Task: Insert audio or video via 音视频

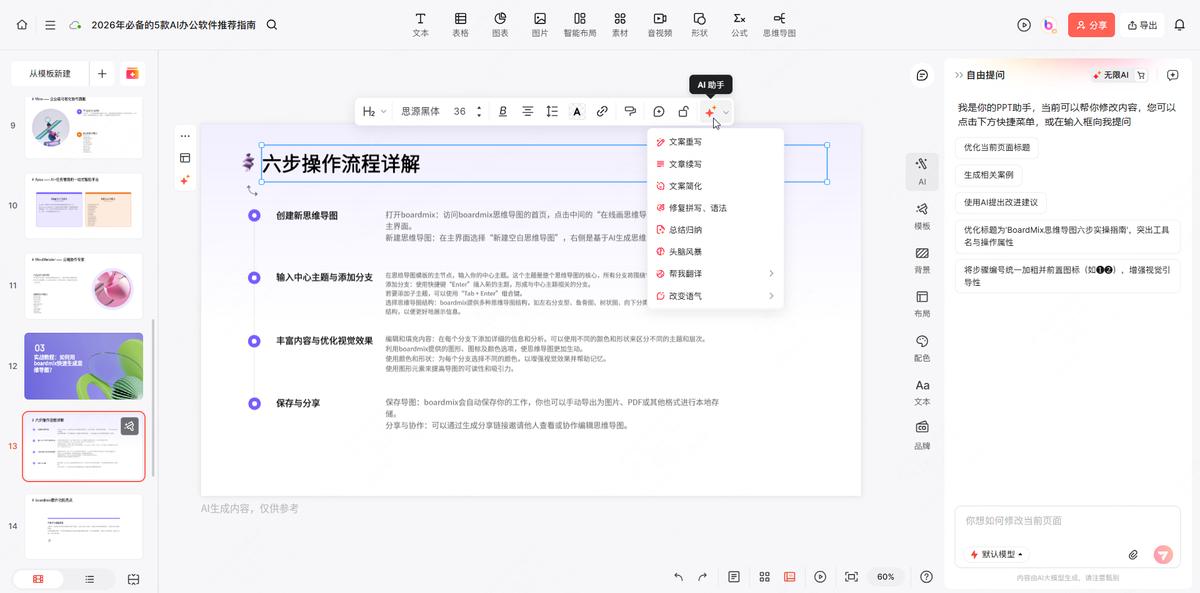Action: pos(660,25)
